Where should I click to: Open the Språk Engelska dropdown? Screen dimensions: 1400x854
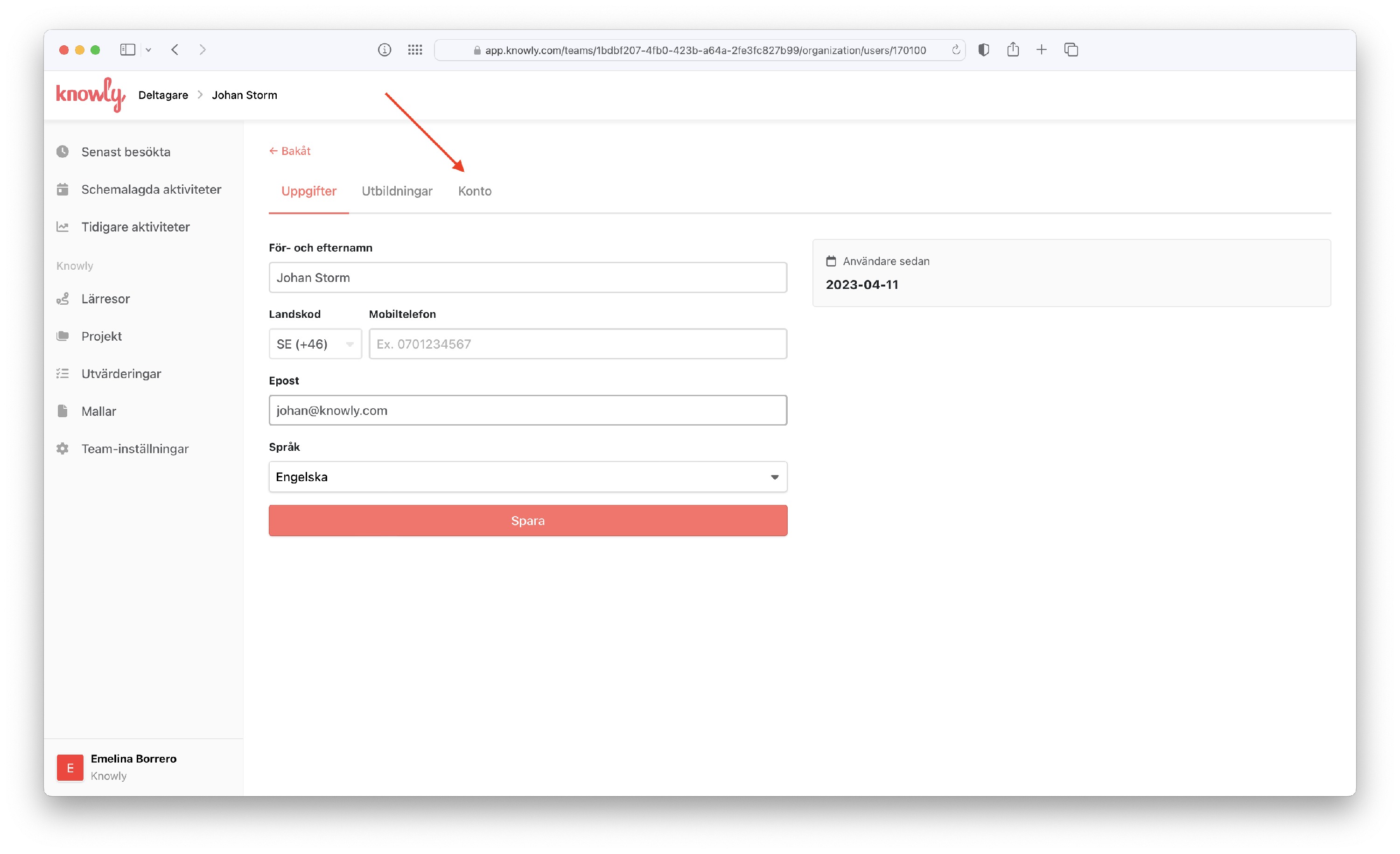[527, 477]
